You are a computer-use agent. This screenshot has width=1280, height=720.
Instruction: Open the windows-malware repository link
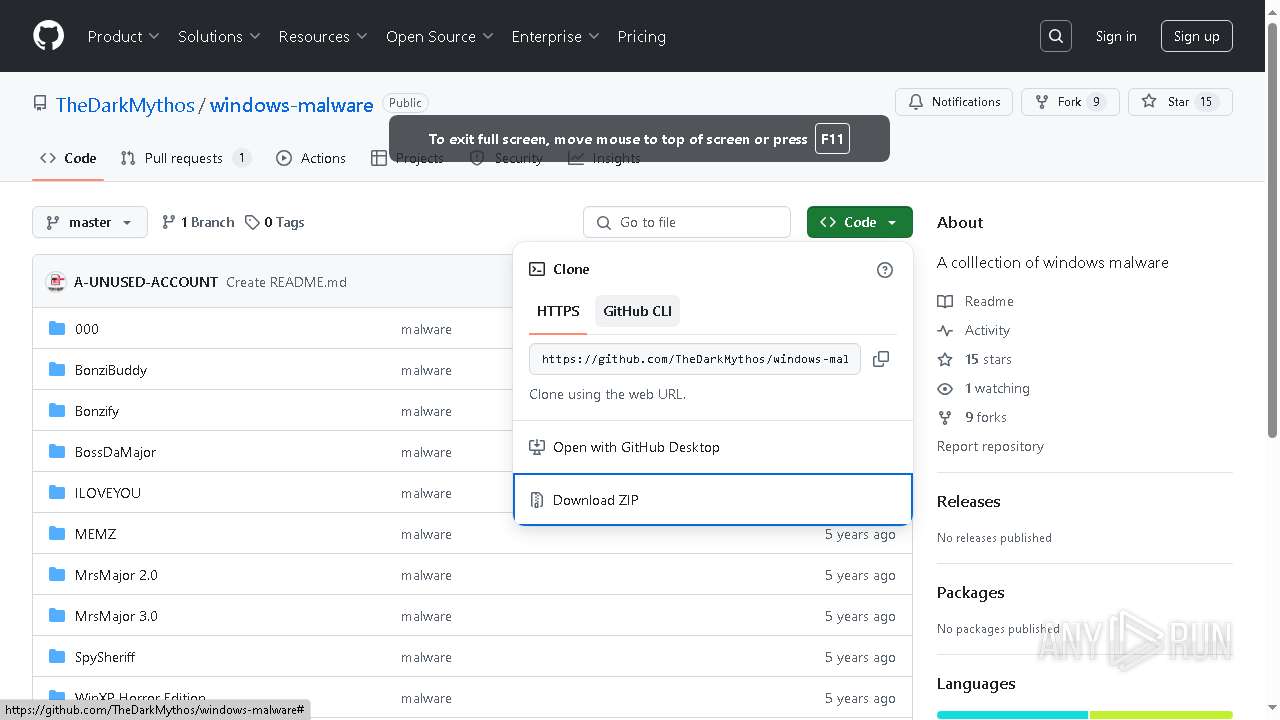(x=291, y=104)
